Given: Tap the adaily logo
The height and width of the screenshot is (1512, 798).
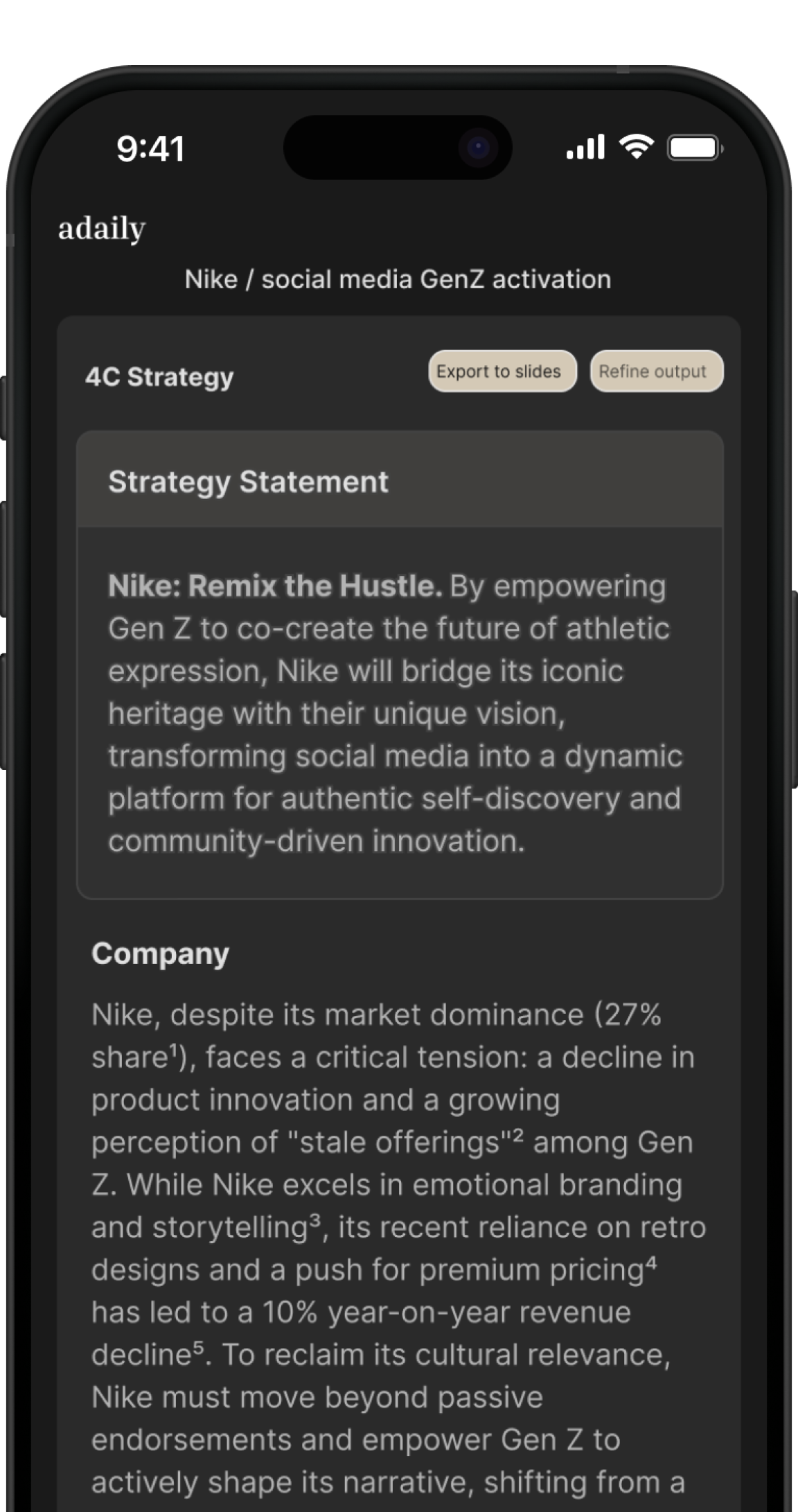Looking at the screenshot, I should tap(102, 229).
